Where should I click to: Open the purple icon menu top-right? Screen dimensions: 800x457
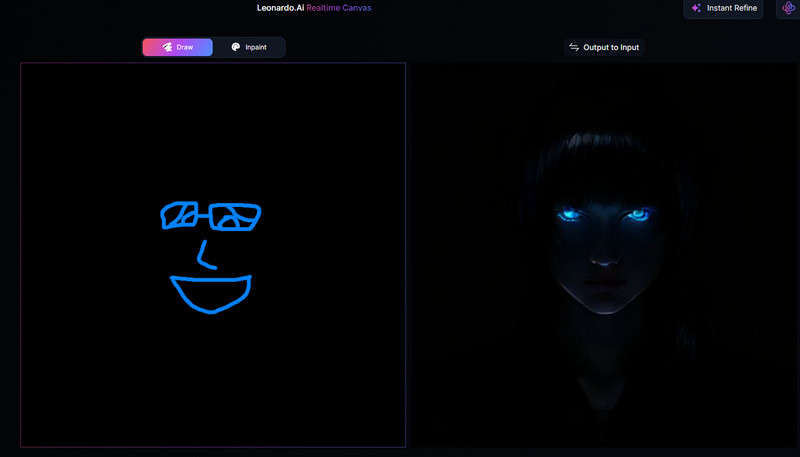[788, 8]
